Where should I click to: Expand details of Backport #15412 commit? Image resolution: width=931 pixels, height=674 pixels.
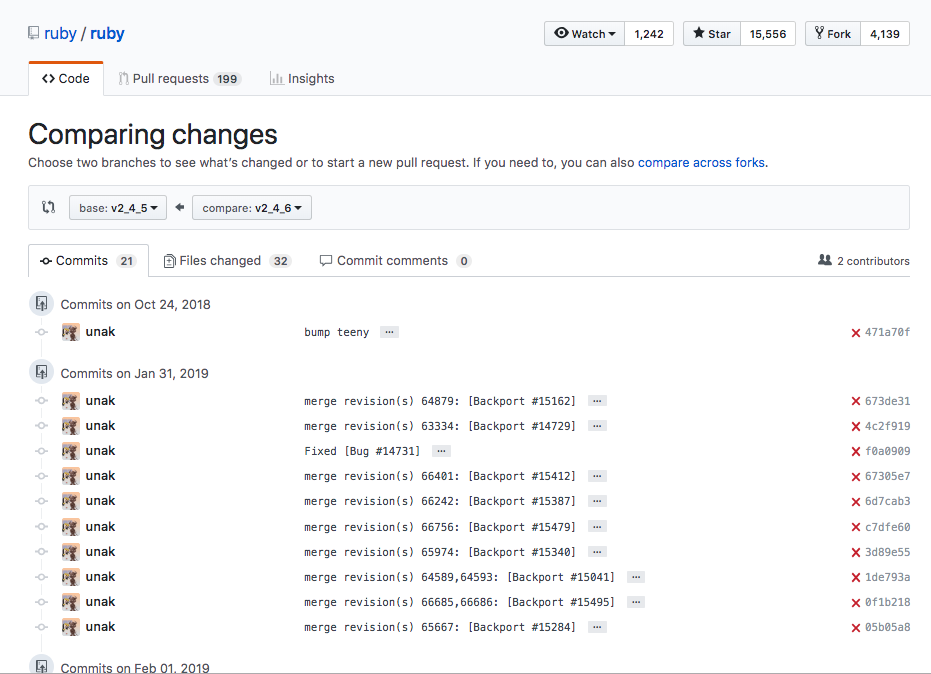tap(597, 476)
